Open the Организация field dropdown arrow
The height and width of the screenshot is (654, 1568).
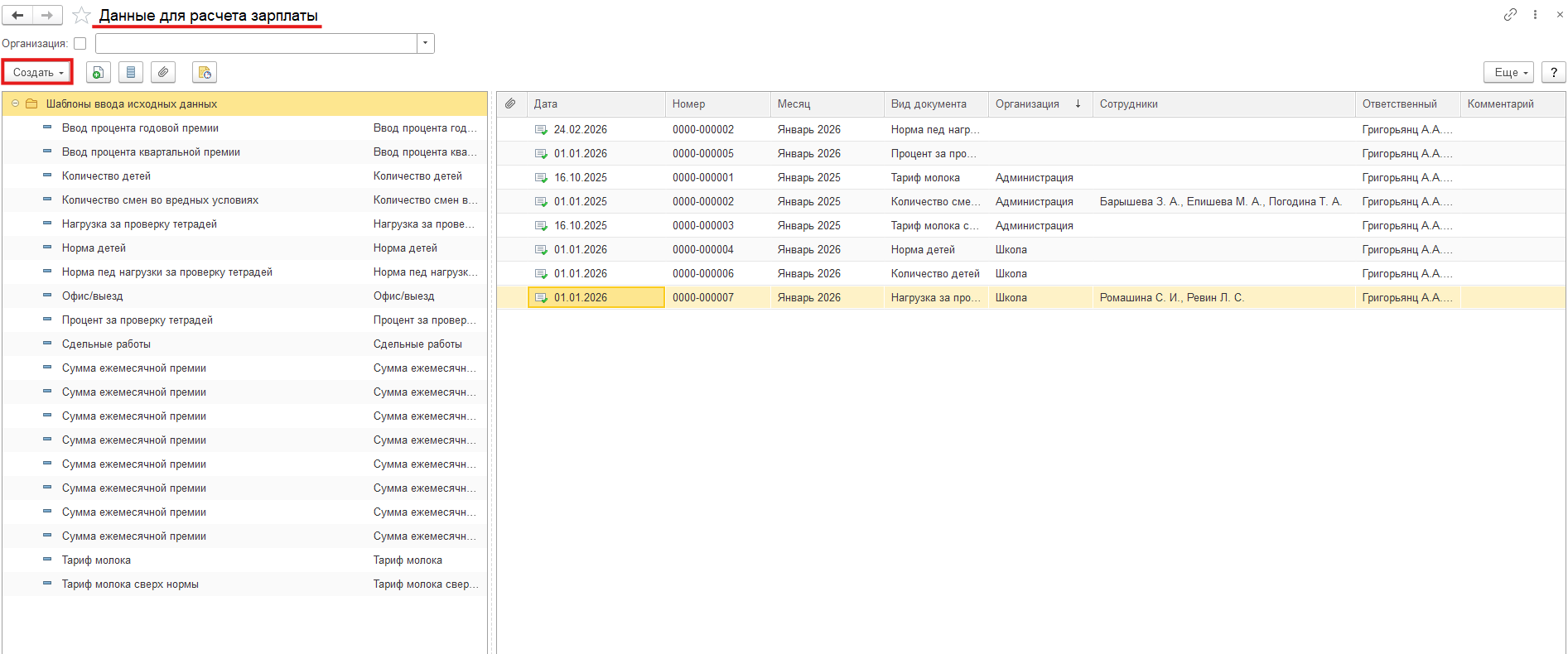click(x=426, y=44)
